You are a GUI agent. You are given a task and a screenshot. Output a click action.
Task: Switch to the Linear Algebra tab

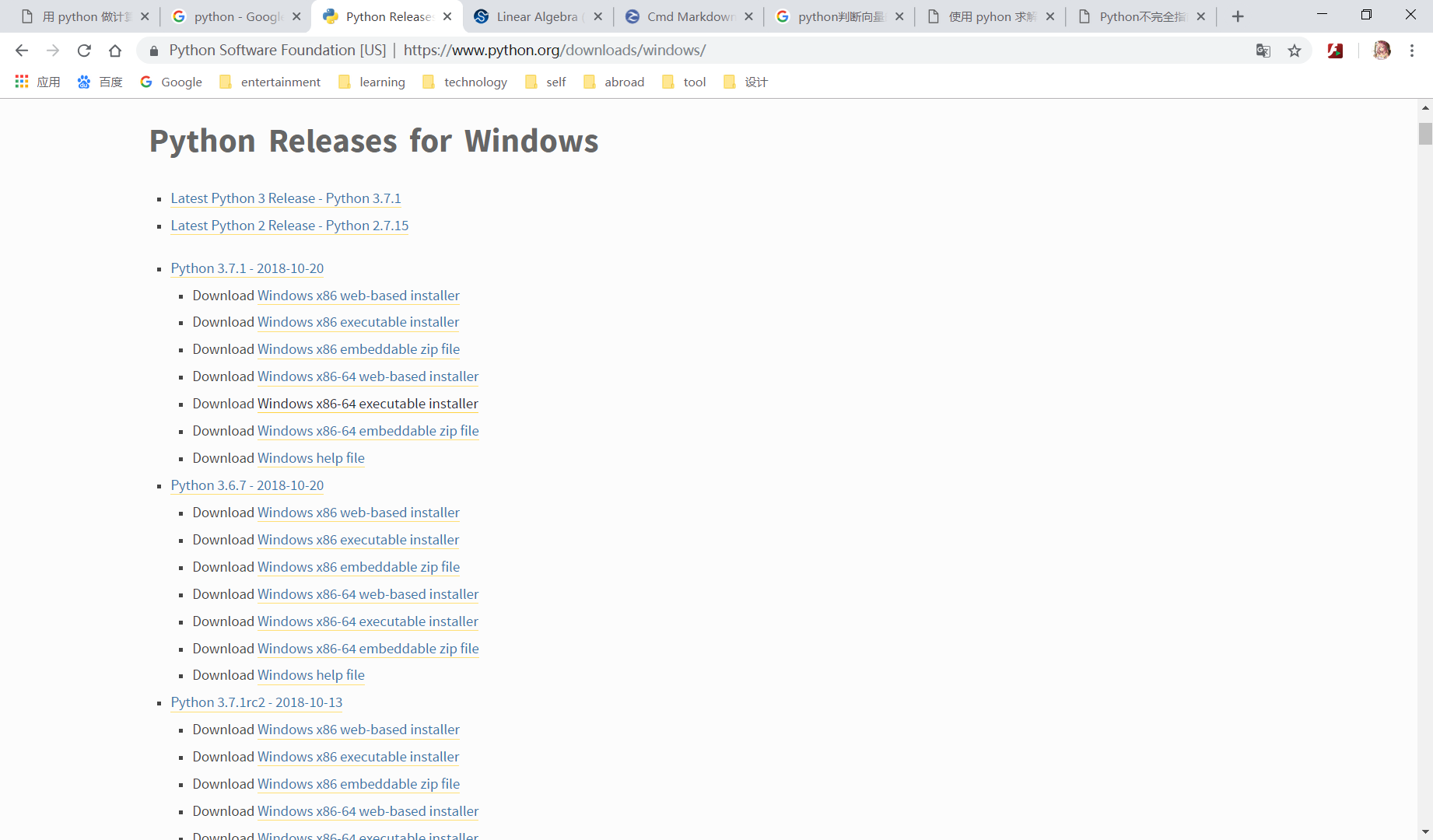coord(537,16)
